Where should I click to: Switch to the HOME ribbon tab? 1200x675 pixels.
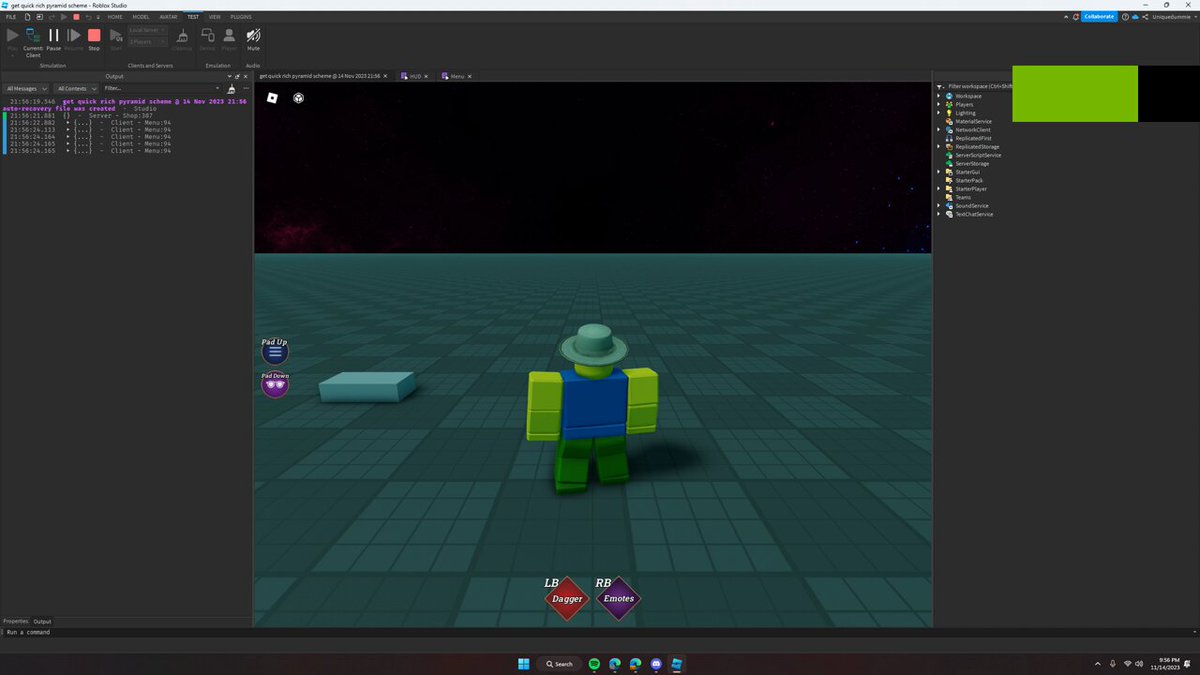click(x=116, y=17)
